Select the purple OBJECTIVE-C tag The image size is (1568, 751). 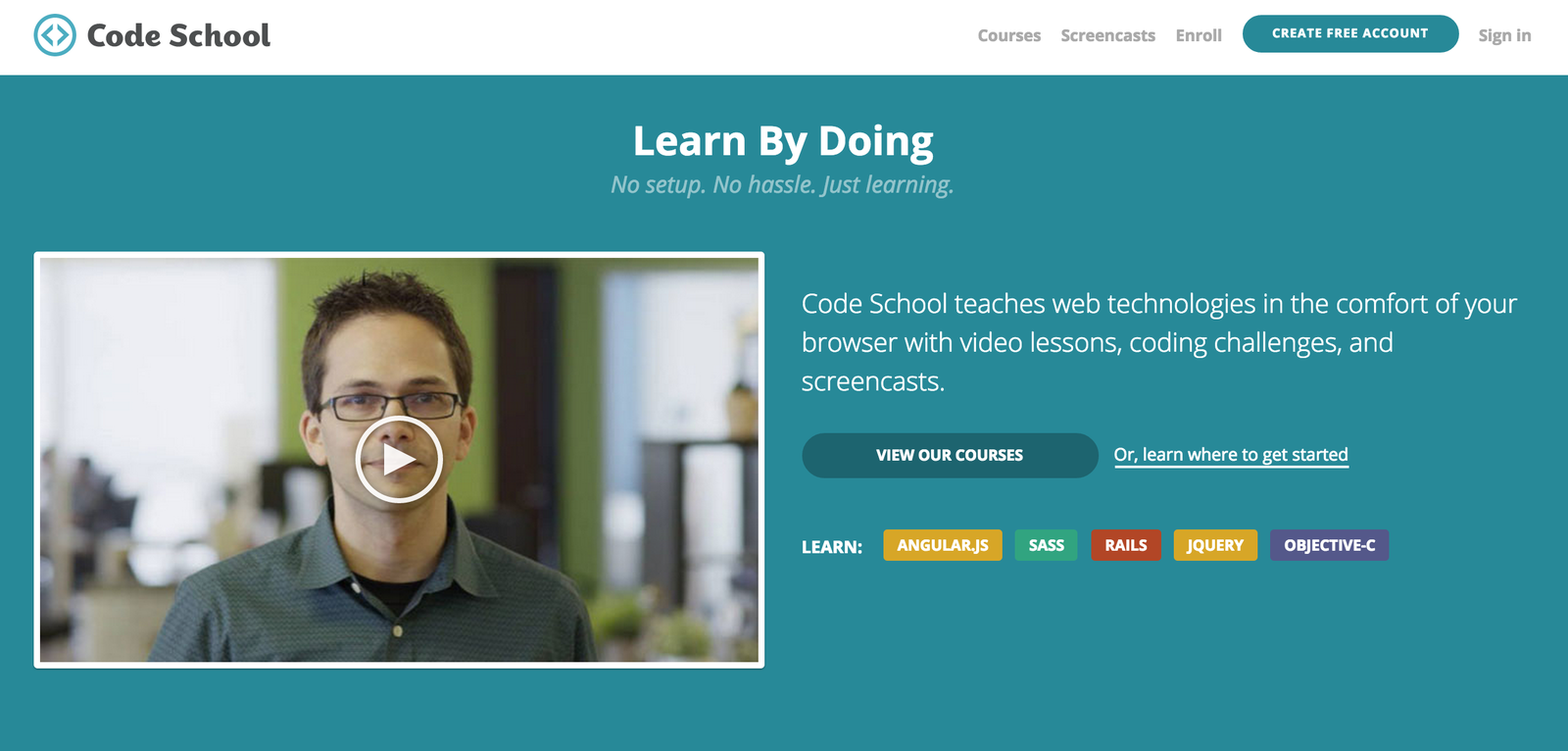click(1329, 545)
